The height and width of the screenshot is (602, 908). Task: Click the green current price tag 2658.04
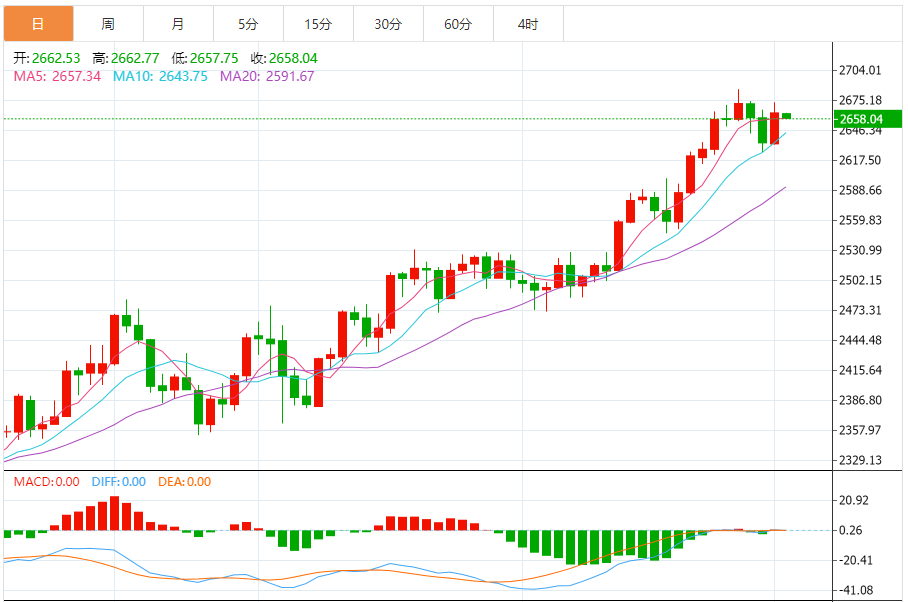(867, 119)
